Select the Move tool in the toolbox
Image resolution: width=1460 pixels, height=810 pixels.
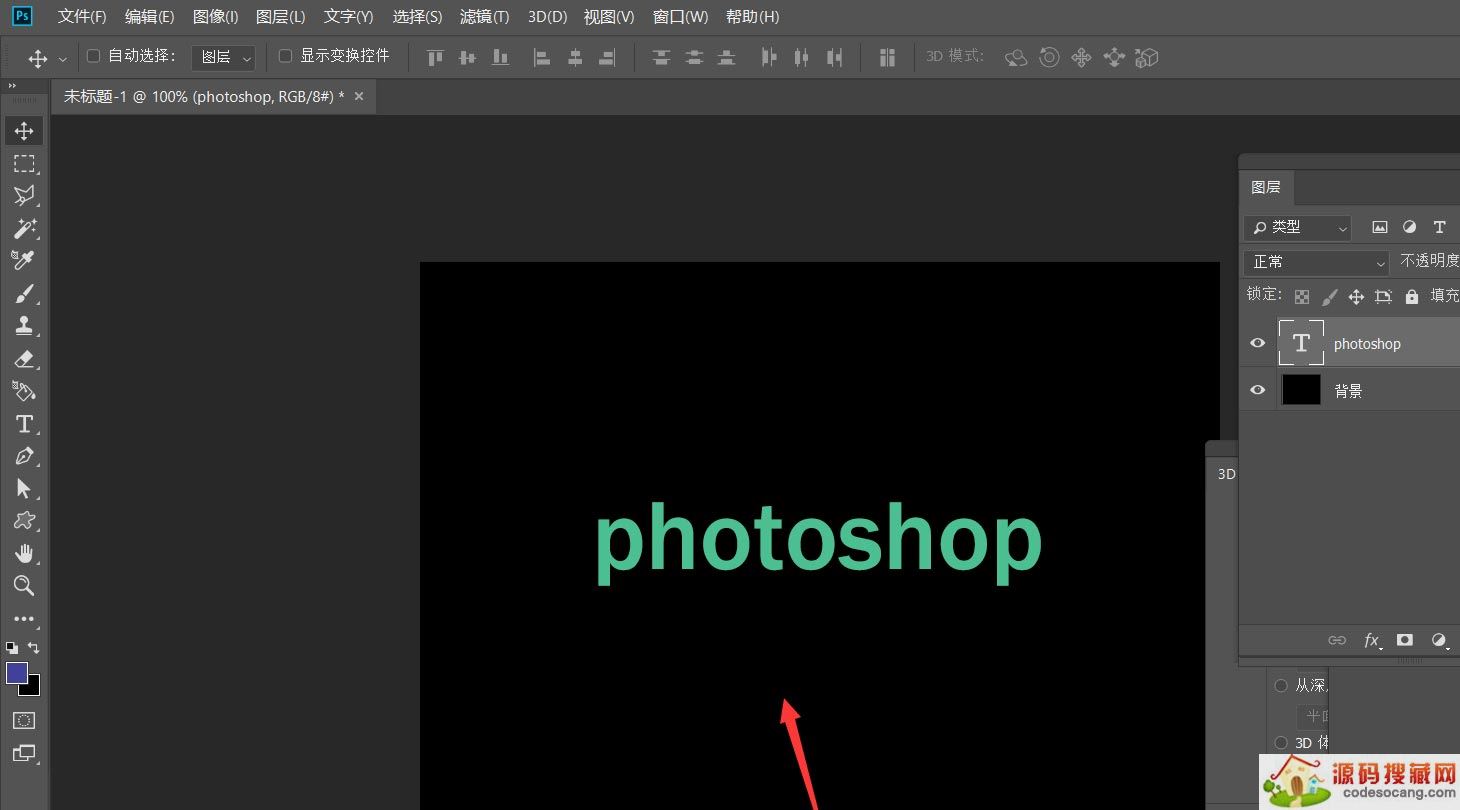[x=24, y=131]
